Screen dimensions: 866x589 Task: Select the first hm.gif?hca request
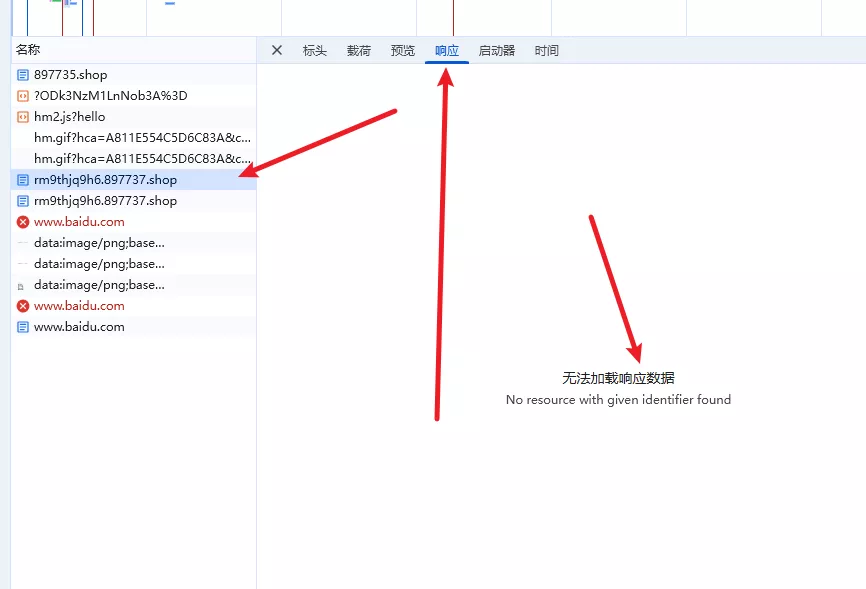(x=142, y=138)
